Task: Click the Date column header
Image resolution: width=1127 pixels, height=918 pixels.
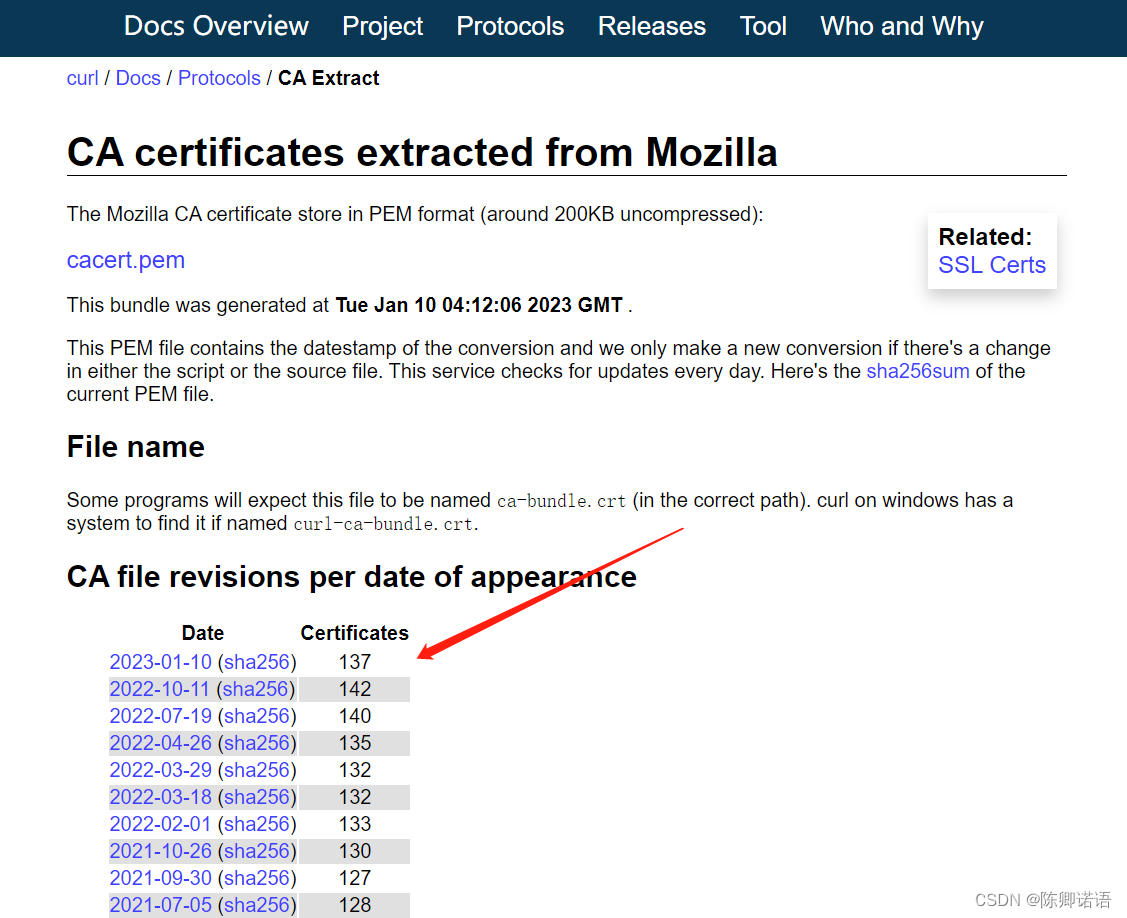Action: coord(203,633)
